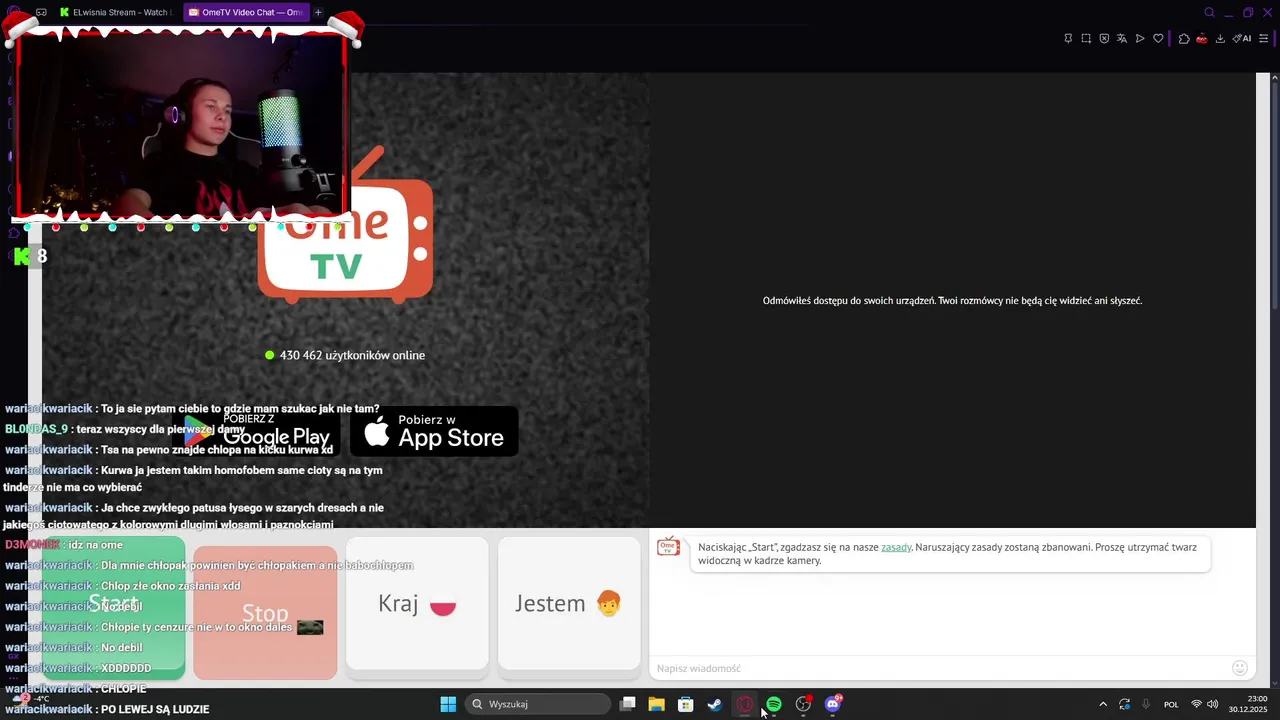Click the Odmówiłeś dostępu do swoich urządzeń message
1280x720 pixels.
tap(952, 300)
